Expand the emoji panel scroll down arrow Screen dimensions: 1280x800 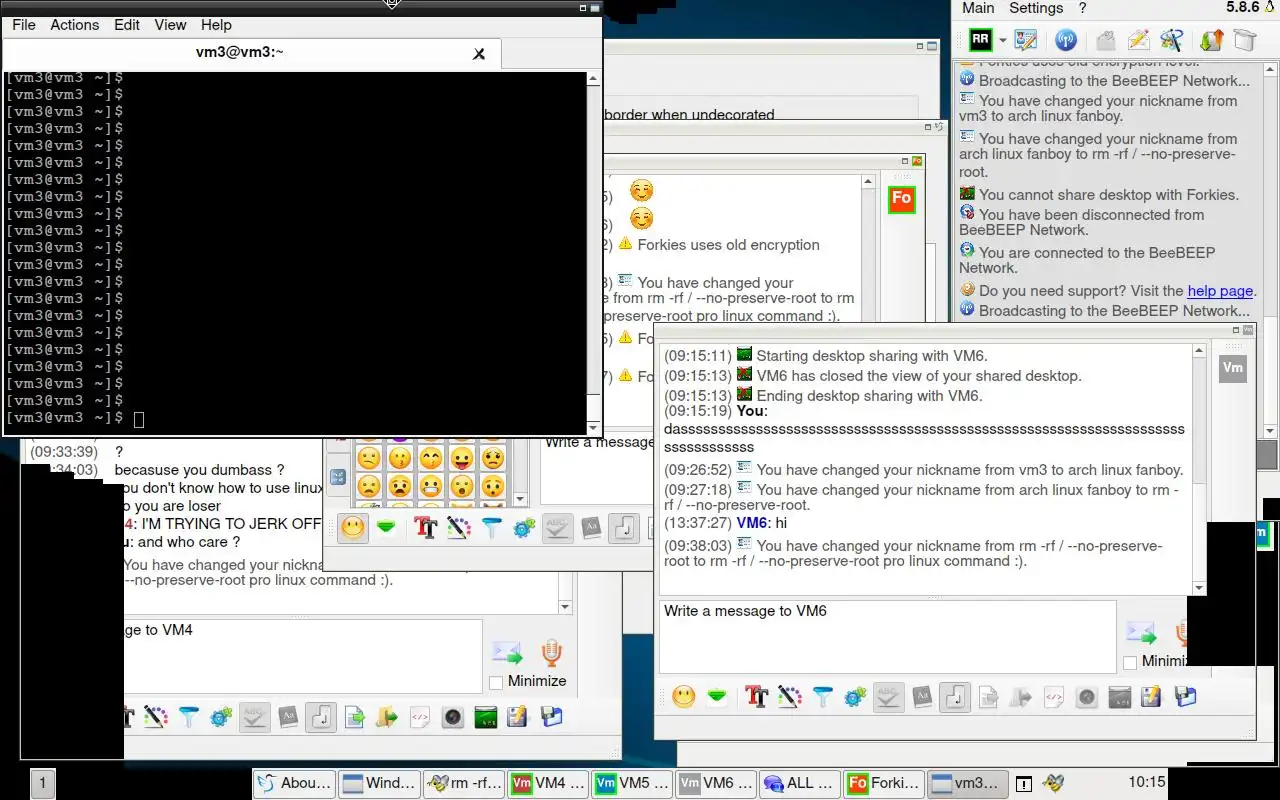pyautogui.click(x=520, y=499)
